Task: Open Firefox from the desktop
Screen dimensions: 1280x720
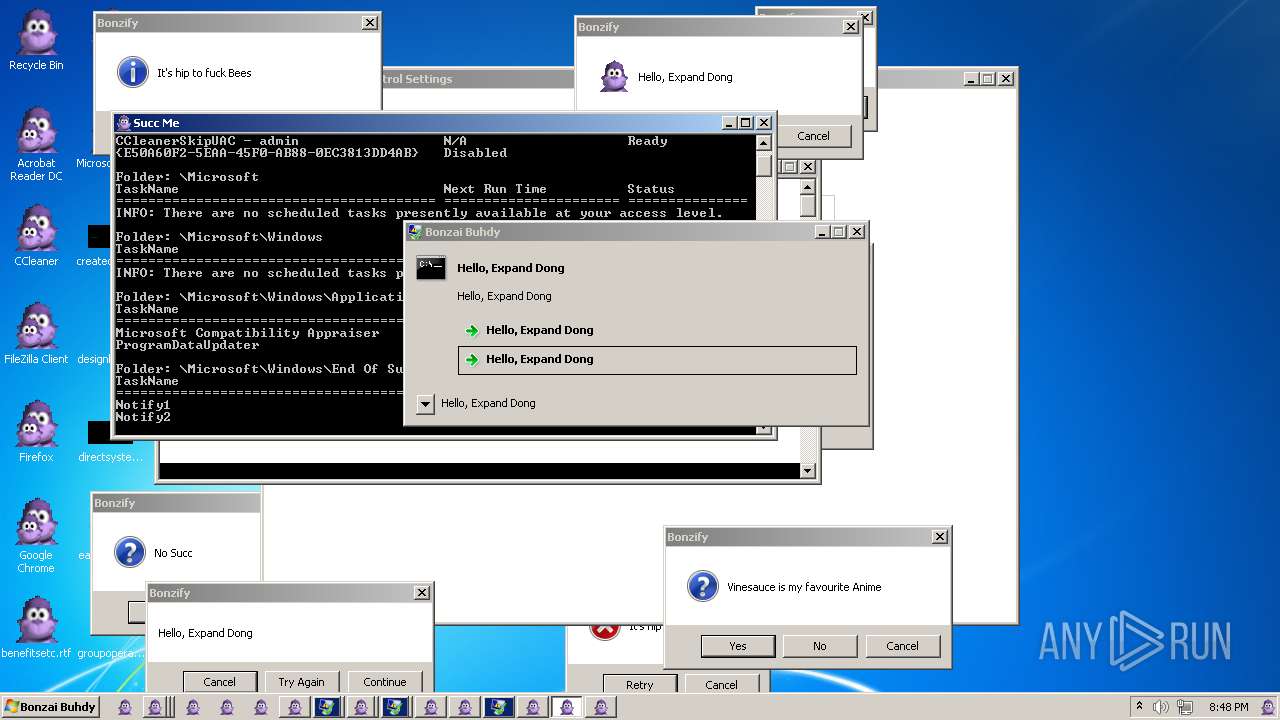Action: pyautogui.click(x=36, y=432)
